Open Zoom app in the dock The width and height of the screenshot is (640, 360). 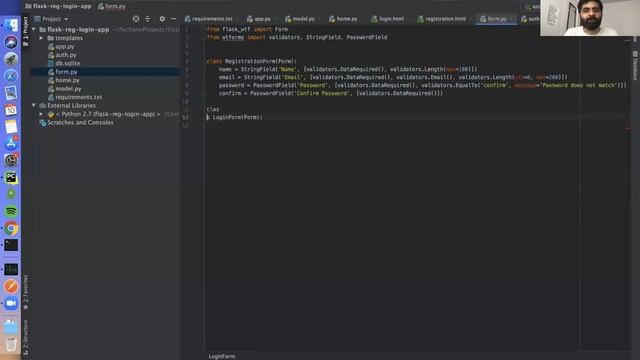pyautogui.click(x=11, y=303)
